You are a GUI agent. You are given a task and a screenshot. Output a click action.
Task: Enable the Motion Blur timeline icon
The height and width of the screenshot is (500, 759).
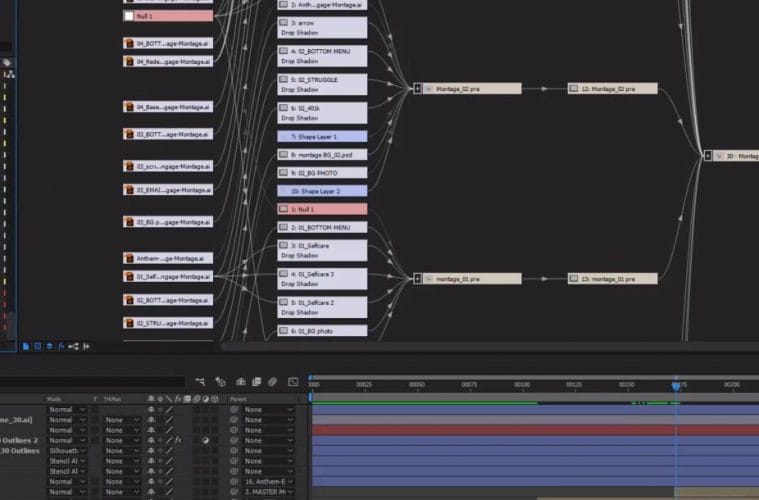[x=274, y=381]
